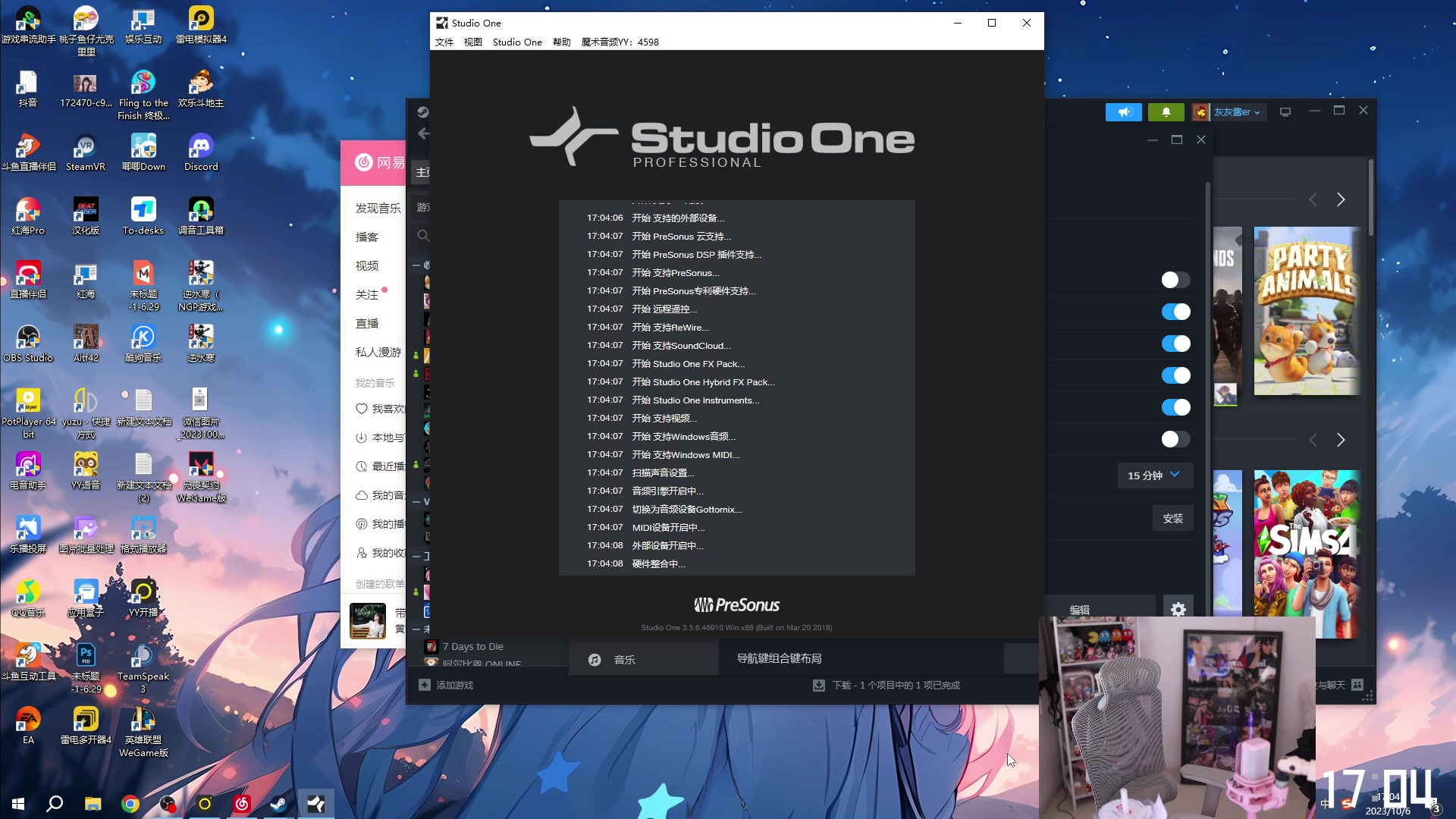Click the Steam back arrow
This screenshot has height=819, width=1456.
423,133
